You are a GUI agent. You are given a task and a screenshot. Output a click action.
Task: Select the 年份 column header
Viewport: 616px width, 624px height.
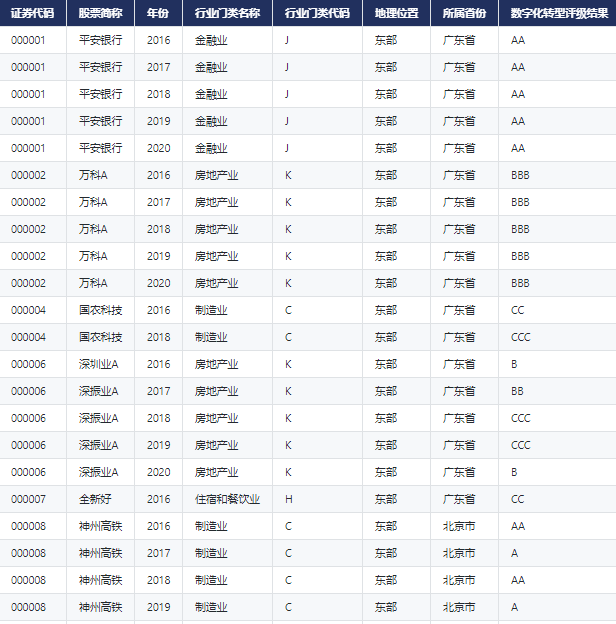(158, 13)
